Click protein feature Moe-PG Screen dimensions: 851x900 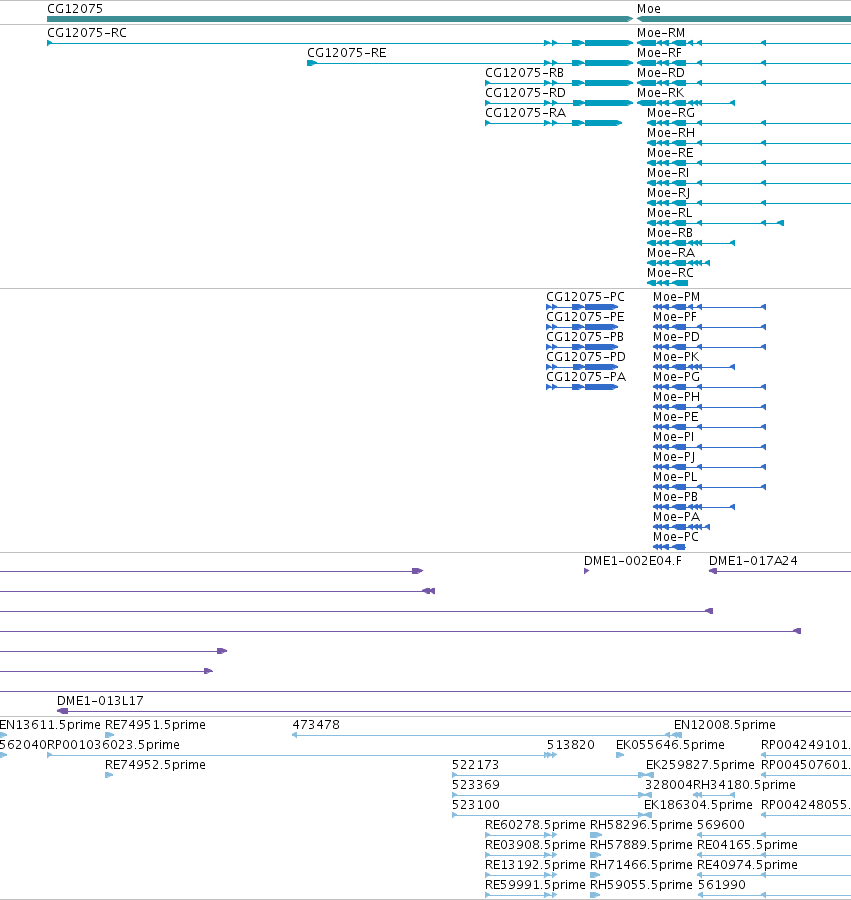tap(676, 378)
